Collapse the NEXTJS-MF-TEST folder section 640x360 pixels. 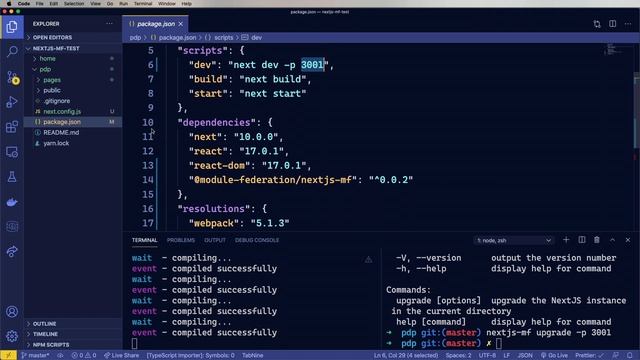point(73,48)
